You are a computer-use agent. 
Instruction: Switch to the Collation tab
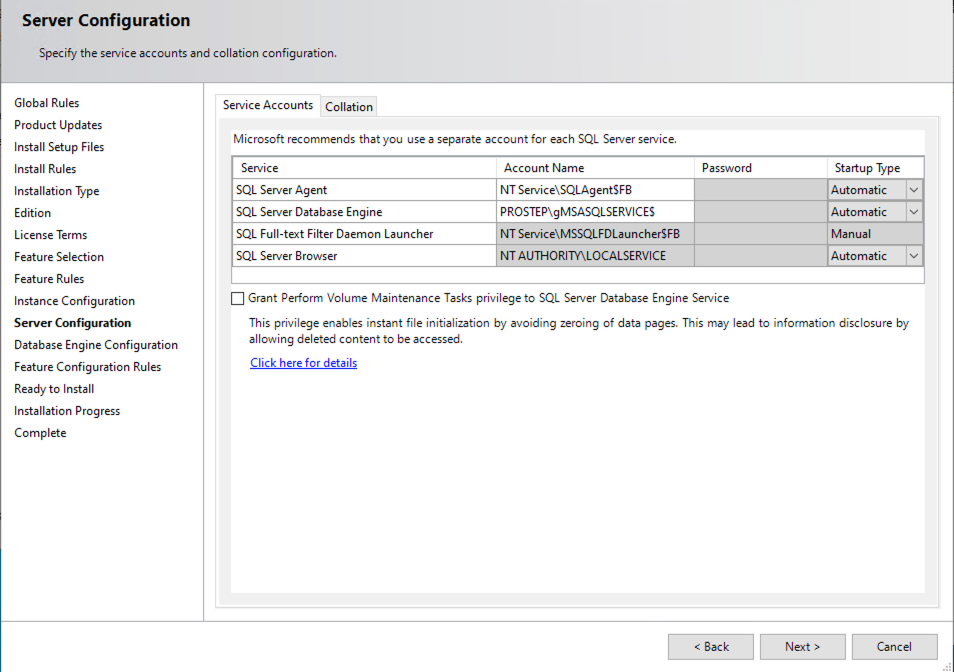[x=349, y=106]
